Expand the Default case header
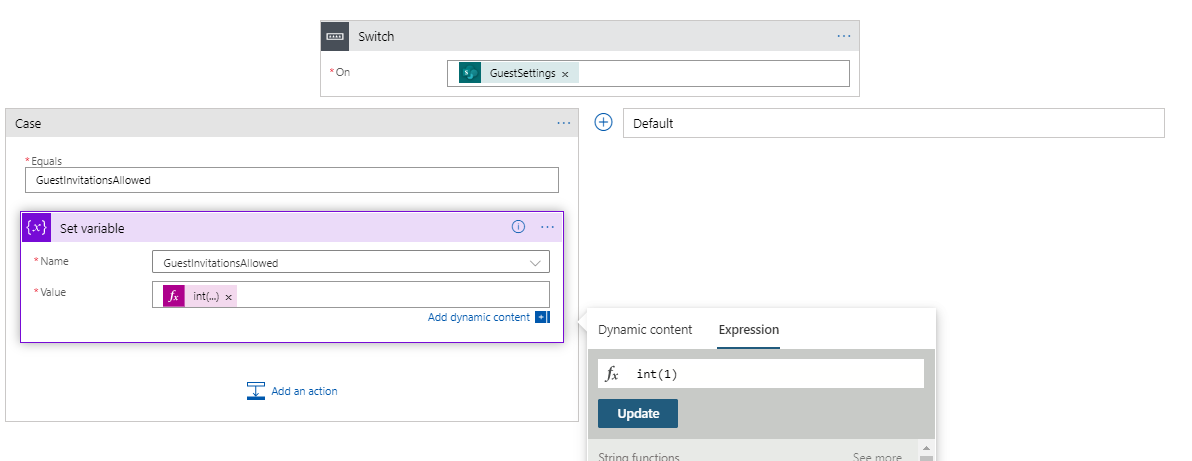Screen dimensions: 1192x461 893,123
